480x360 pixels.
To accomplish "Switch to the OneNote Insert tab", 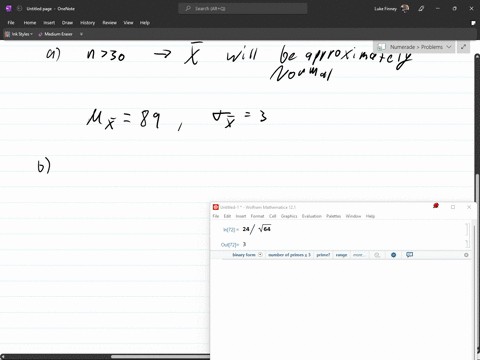I will click(x=49, y=23).
